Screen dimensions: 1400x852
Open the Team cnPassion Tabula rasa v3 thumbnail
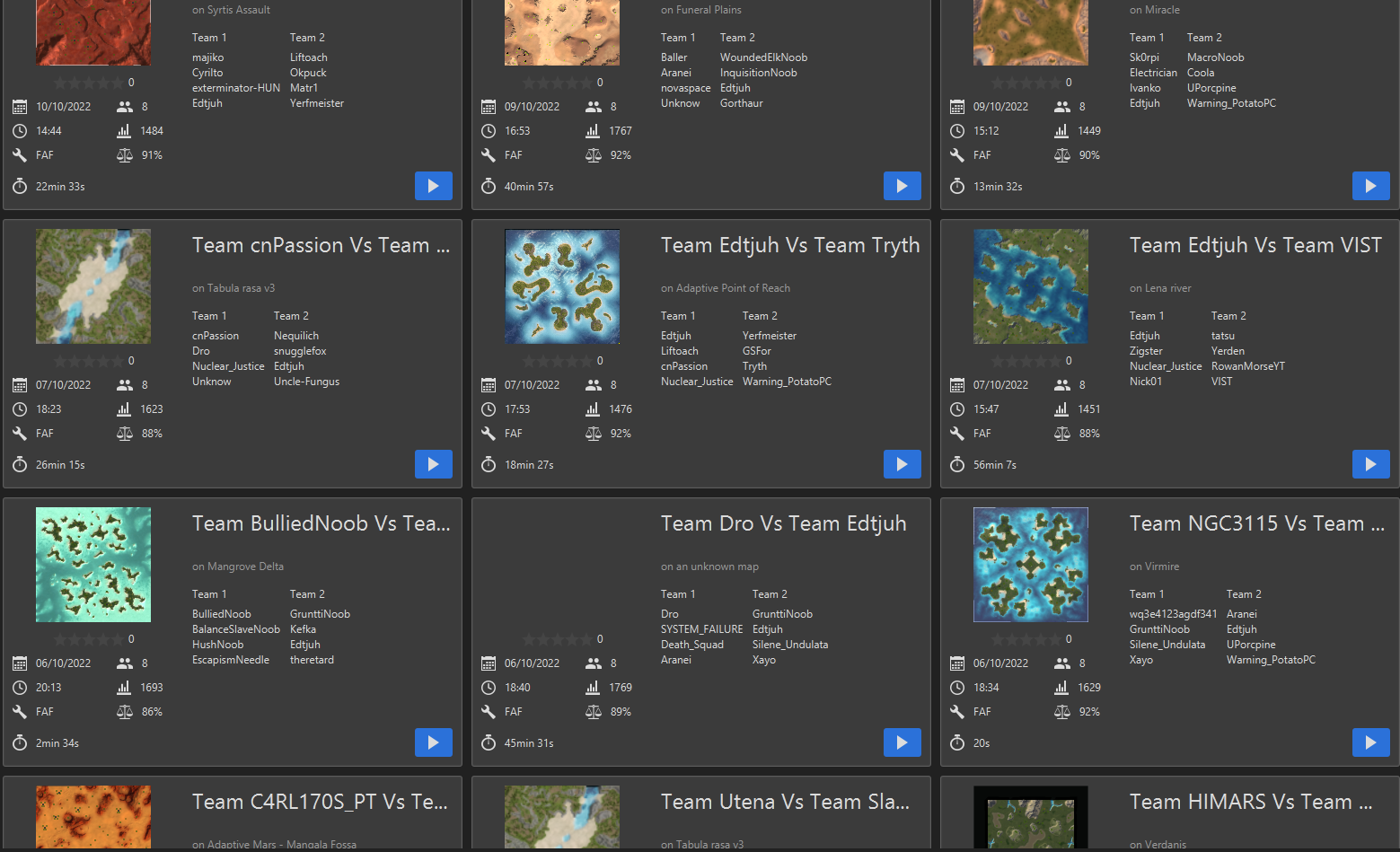coord(93,286)
